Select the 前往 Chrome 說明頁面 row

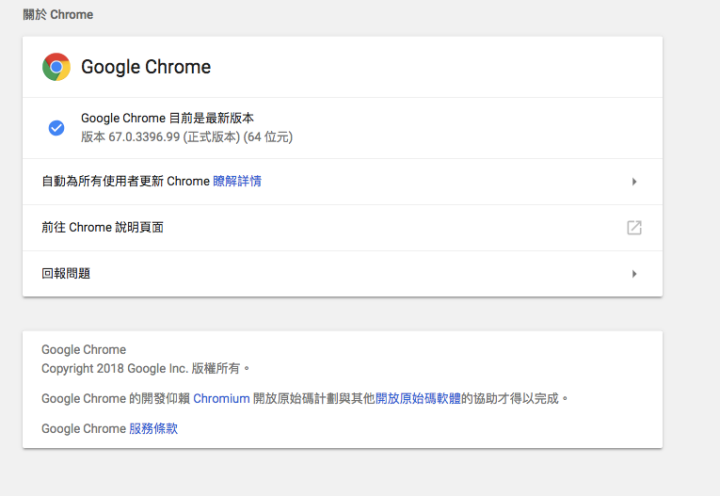(x=343, y=227)
